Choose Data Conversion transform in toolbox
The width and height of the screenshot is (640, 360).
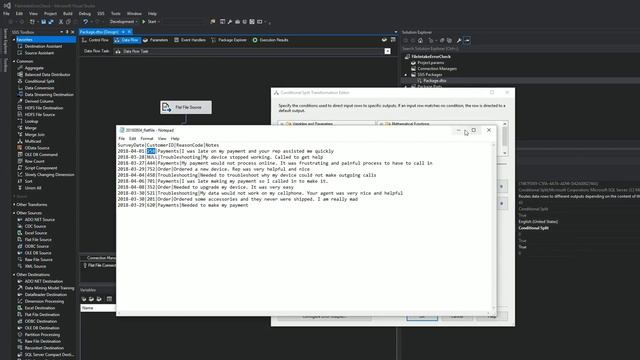[x=39, y=88]
